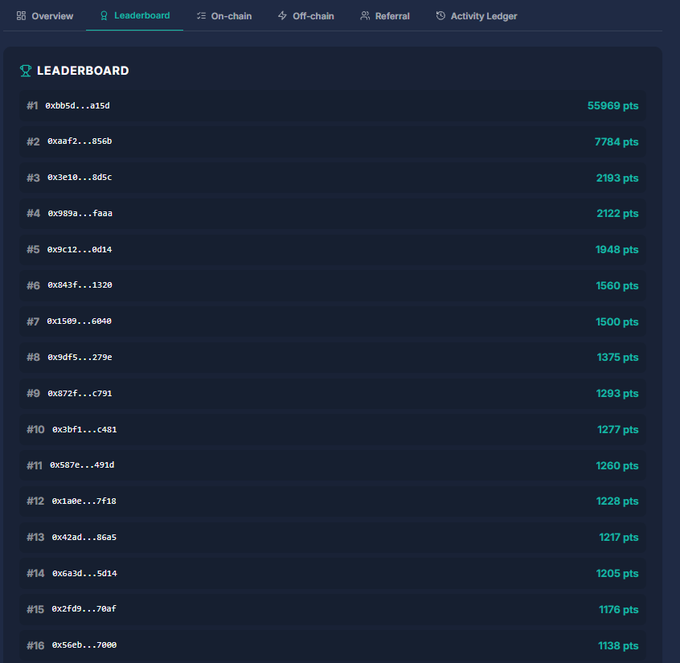Image resolution: width=680 pixels, height=663 pixels.
Task: Select address 0x9c12...0d14
Action: point(80,250)
